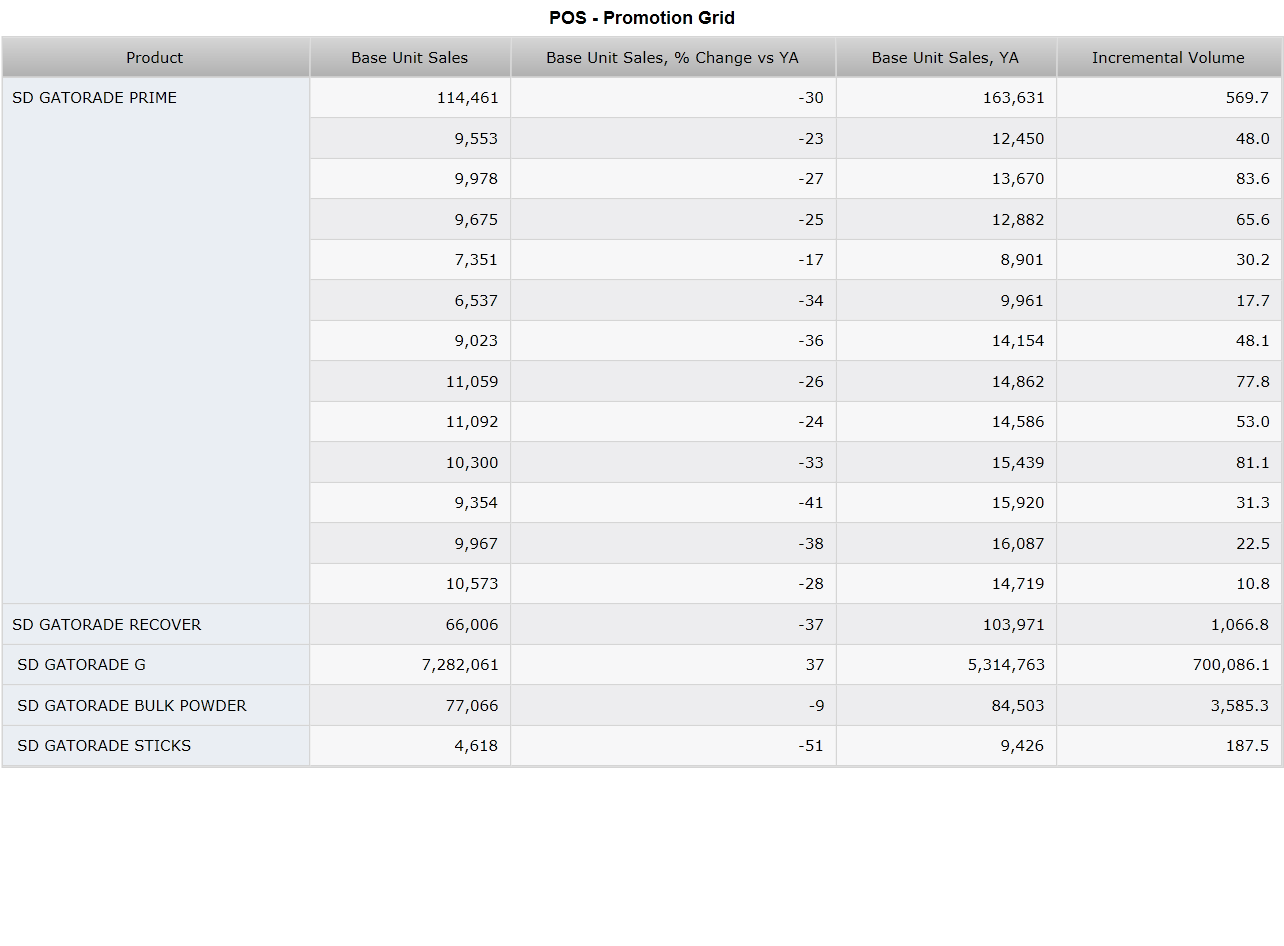This screenshot has width=1284, height=946.
Task: Select the 6,537 base unit sales cell
Action: 410,300
